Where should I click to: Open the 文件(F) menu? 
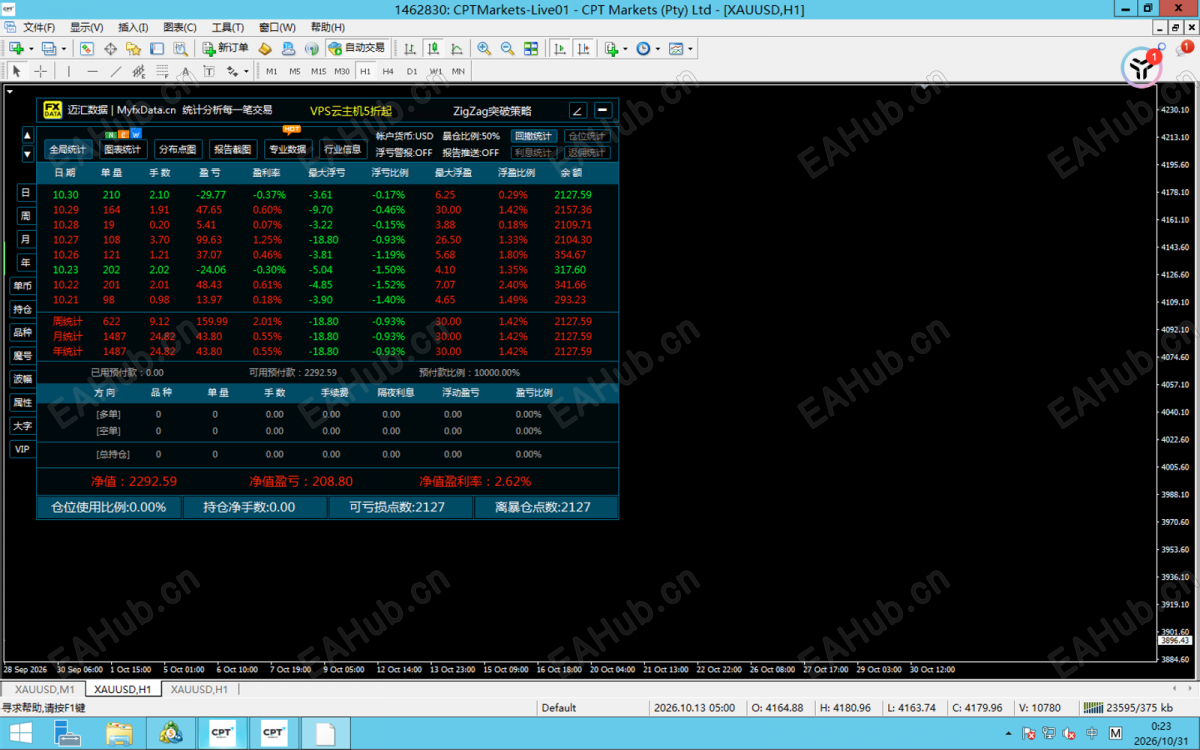(x=39, y=27)
